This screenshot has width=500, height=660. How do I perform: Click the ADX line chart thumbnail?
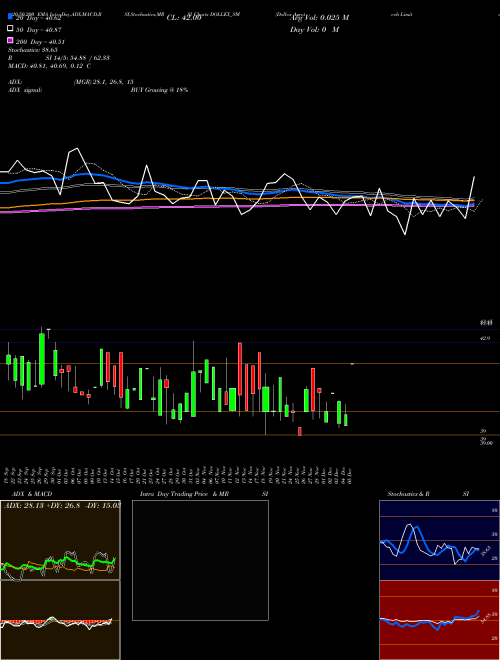[x=60, y=540]
